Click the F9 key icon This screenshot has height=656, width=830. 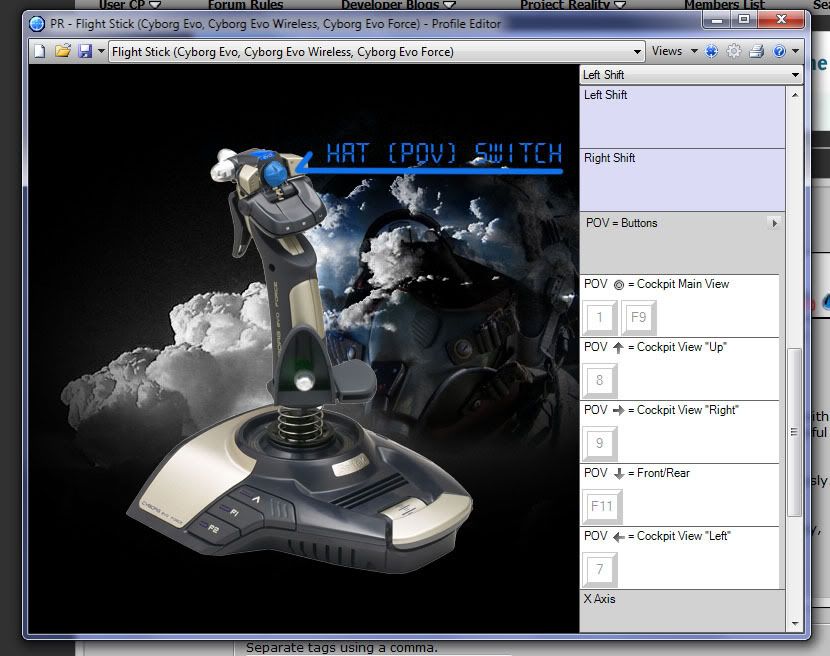(638, 318)
